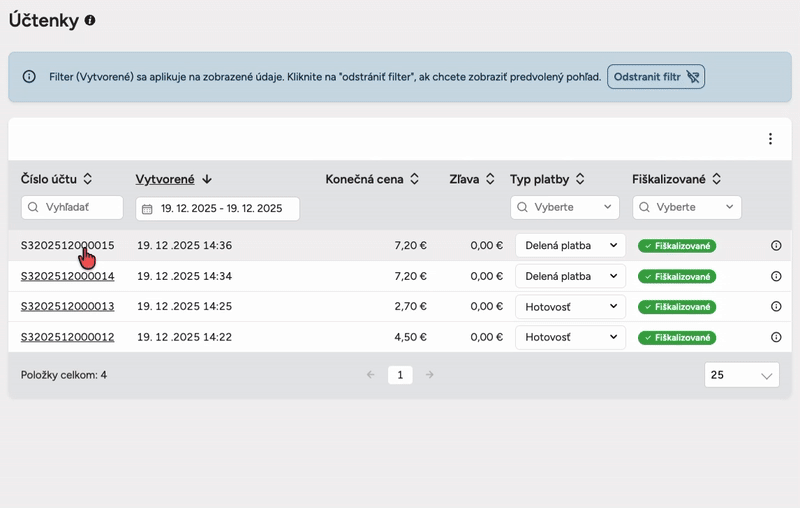Open Fiškalizované filter dropdown

coord(687,207)
